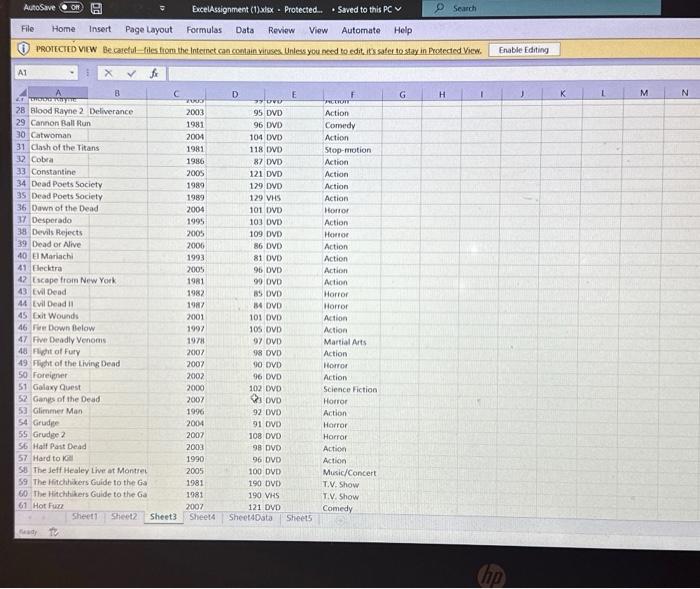Viewport: 700px width, 589px height.
Task: Click the Enable Editing button
Action: (x=524, y=50)
